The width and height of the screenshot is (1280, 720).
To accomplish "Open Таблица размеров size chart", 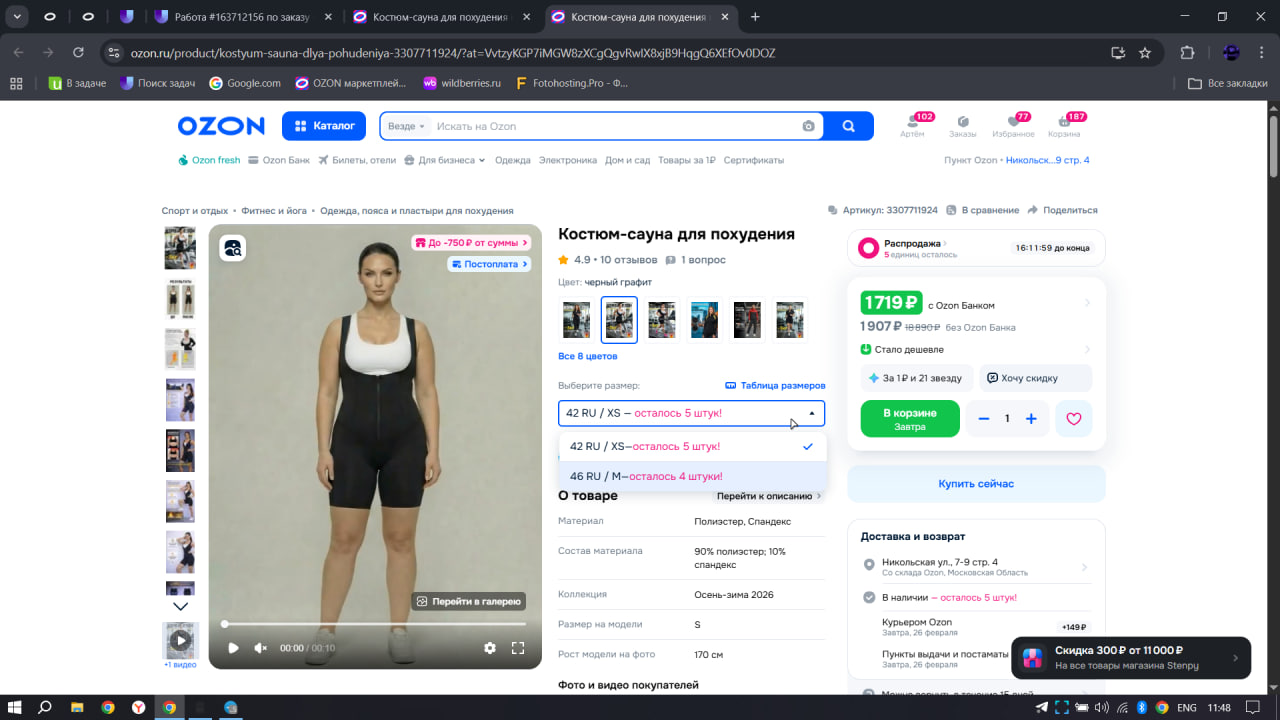I will coord(775,385).
